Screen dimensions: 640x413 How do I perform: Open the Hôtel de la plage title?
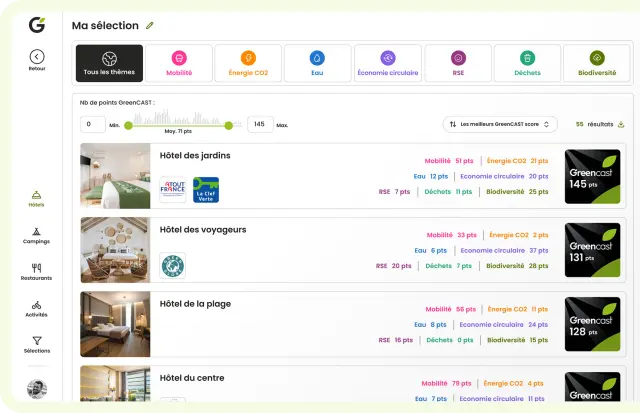click(195, 304)
